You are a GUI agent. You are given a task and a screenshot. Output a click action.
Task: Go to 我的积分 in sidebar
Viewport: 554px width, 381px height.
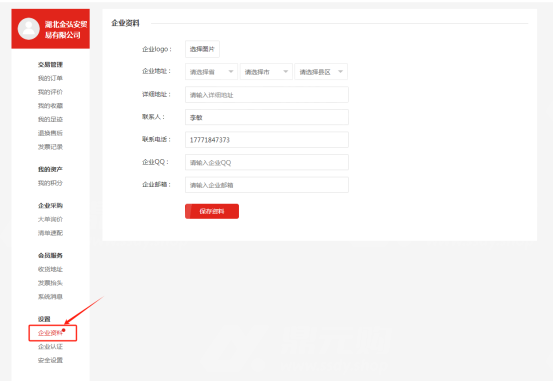coord(50,183)
